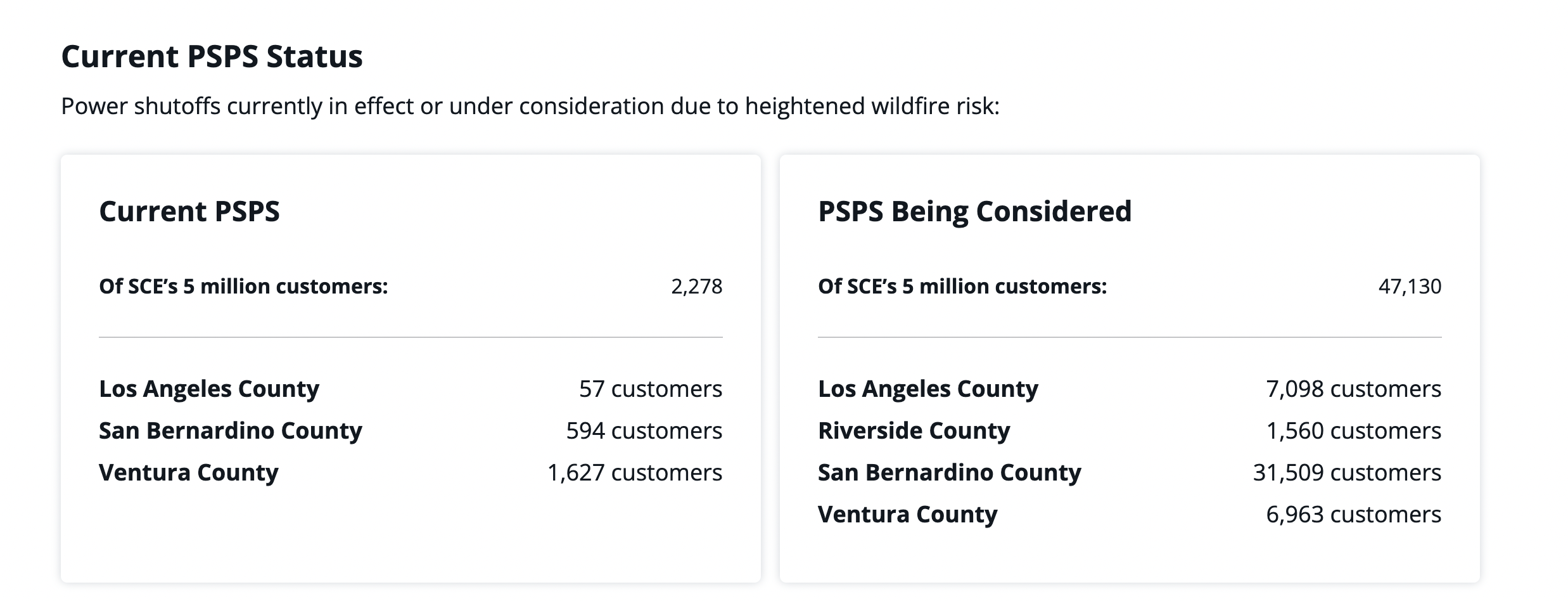Select Ventura County in Current PSPS card
The width and height of the screenshot is (1568, 601).
tap(189, 472)
